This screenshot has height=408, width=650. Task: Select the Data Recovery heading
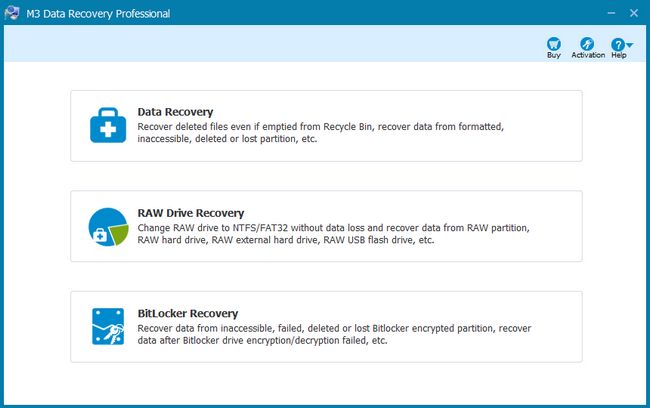175,112
